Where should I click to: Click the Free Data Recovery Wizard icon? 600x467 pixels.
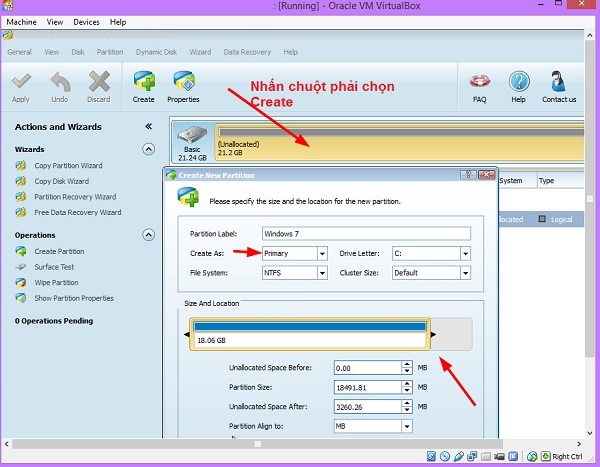pyautogui.click(x=21, y=212)
